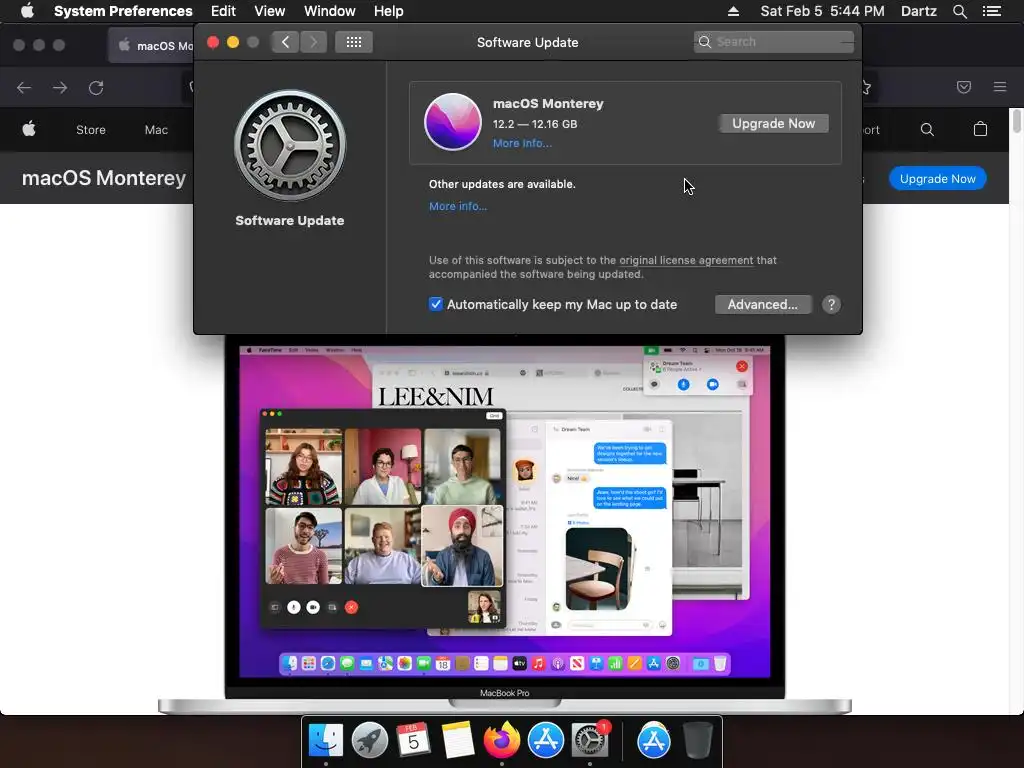This screenshot has width=1024, height=768.
Task: Open the View menu
Action: tap(270, 11)
